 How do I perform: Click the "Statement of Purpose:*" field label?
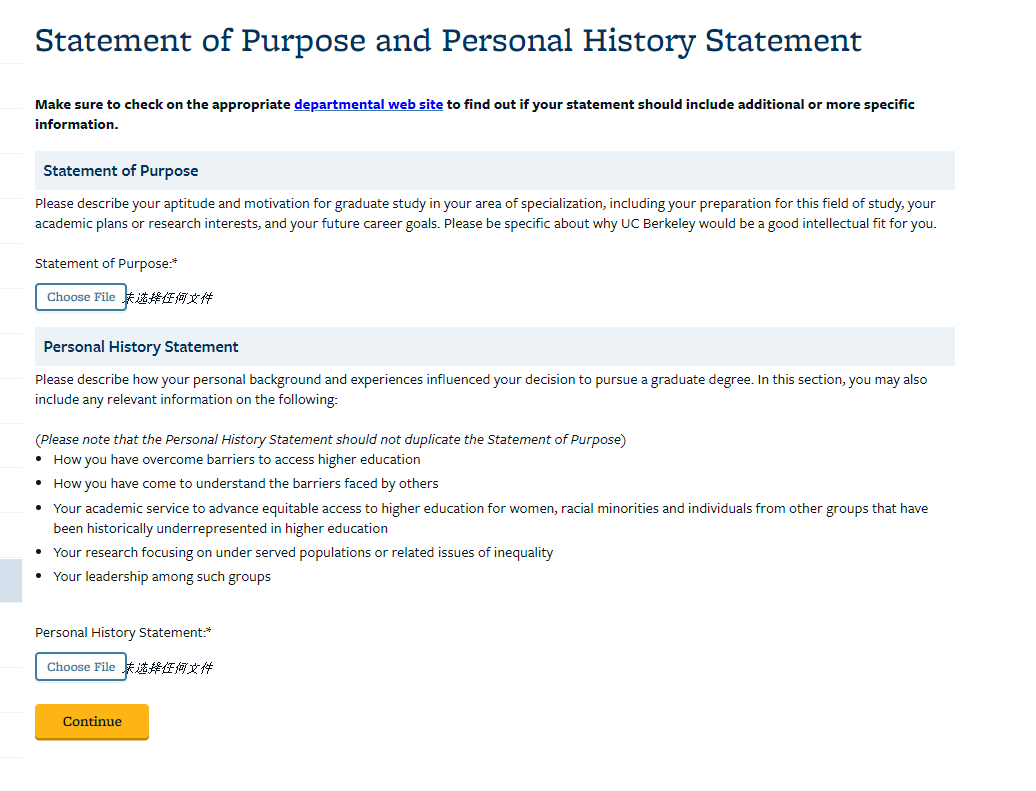[x=106, y=263]
